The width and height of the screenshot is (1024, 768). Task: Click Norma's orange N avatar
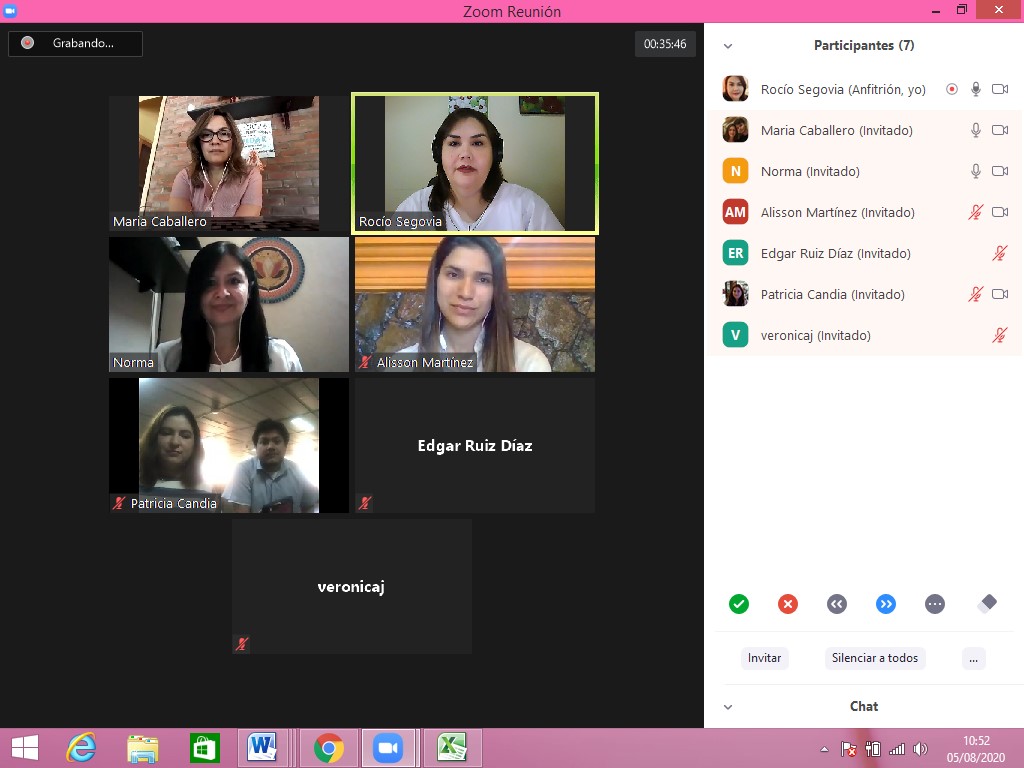click(x=735, y=171)
